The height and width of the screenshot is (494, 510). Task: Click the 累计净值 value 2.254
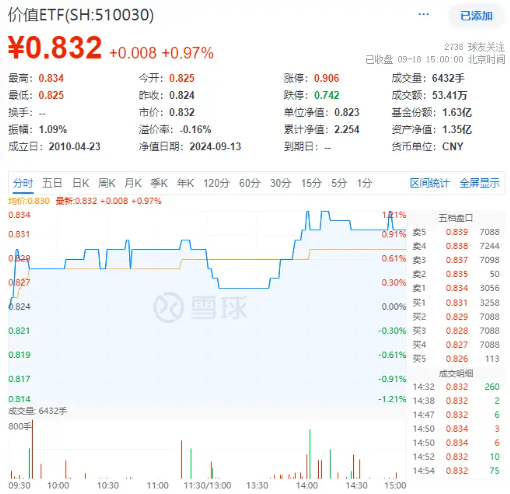coord(347,129)
